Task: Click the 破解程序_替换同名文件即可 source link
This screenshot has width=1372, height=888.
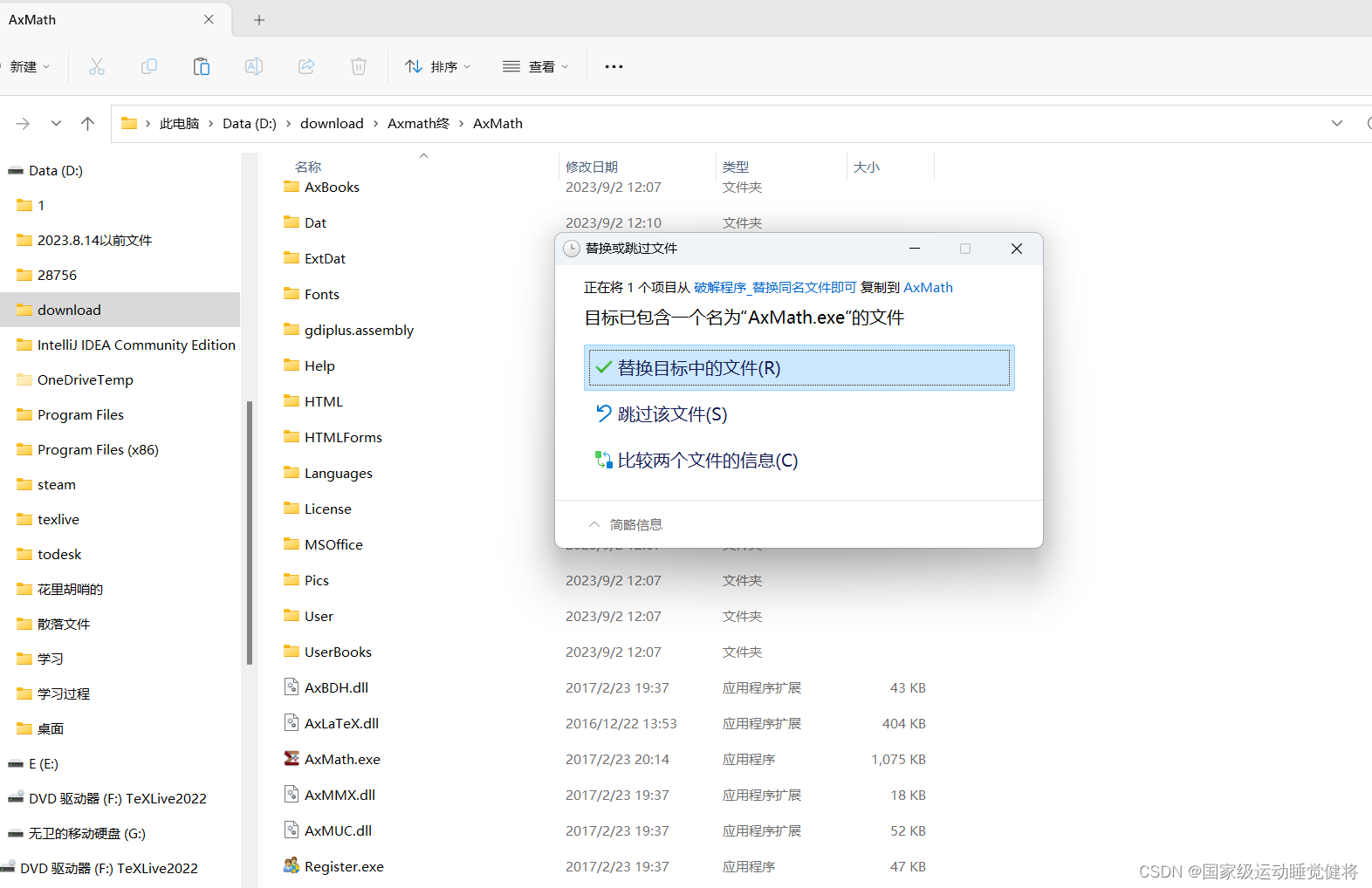Action: (775, 288)
